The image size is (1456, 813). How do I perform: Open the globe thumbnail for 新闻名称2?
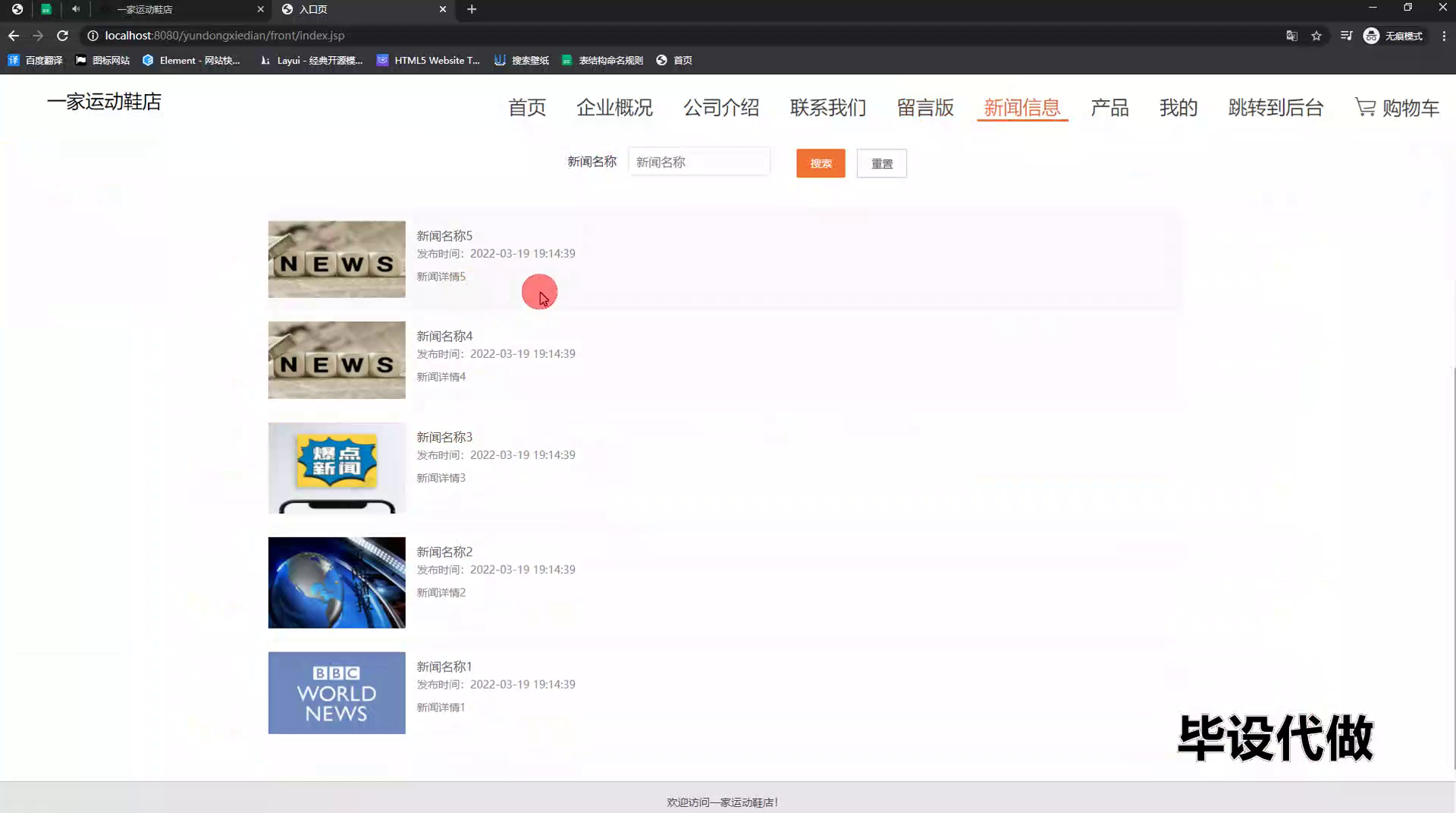click(337, 582)
